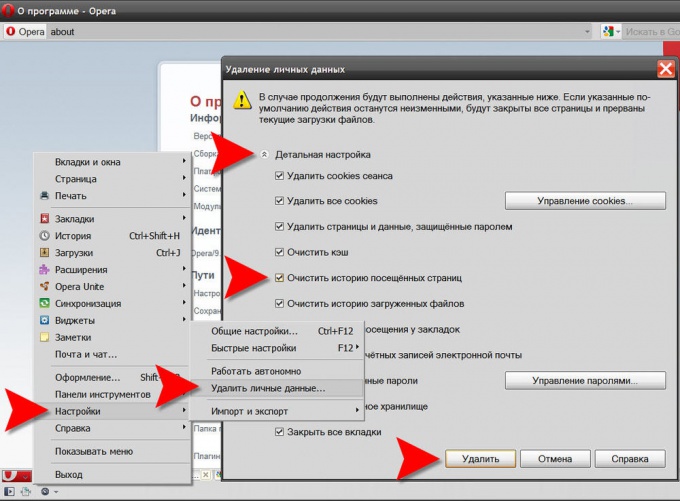
Task: Click the Downloads icon in the menu
Action: [x=44, y=253]
